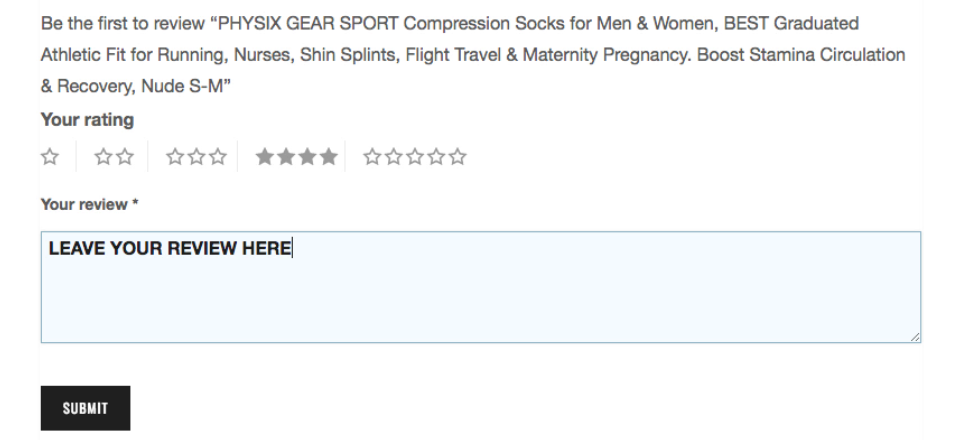Click second star of two-star group

(125, 157)
